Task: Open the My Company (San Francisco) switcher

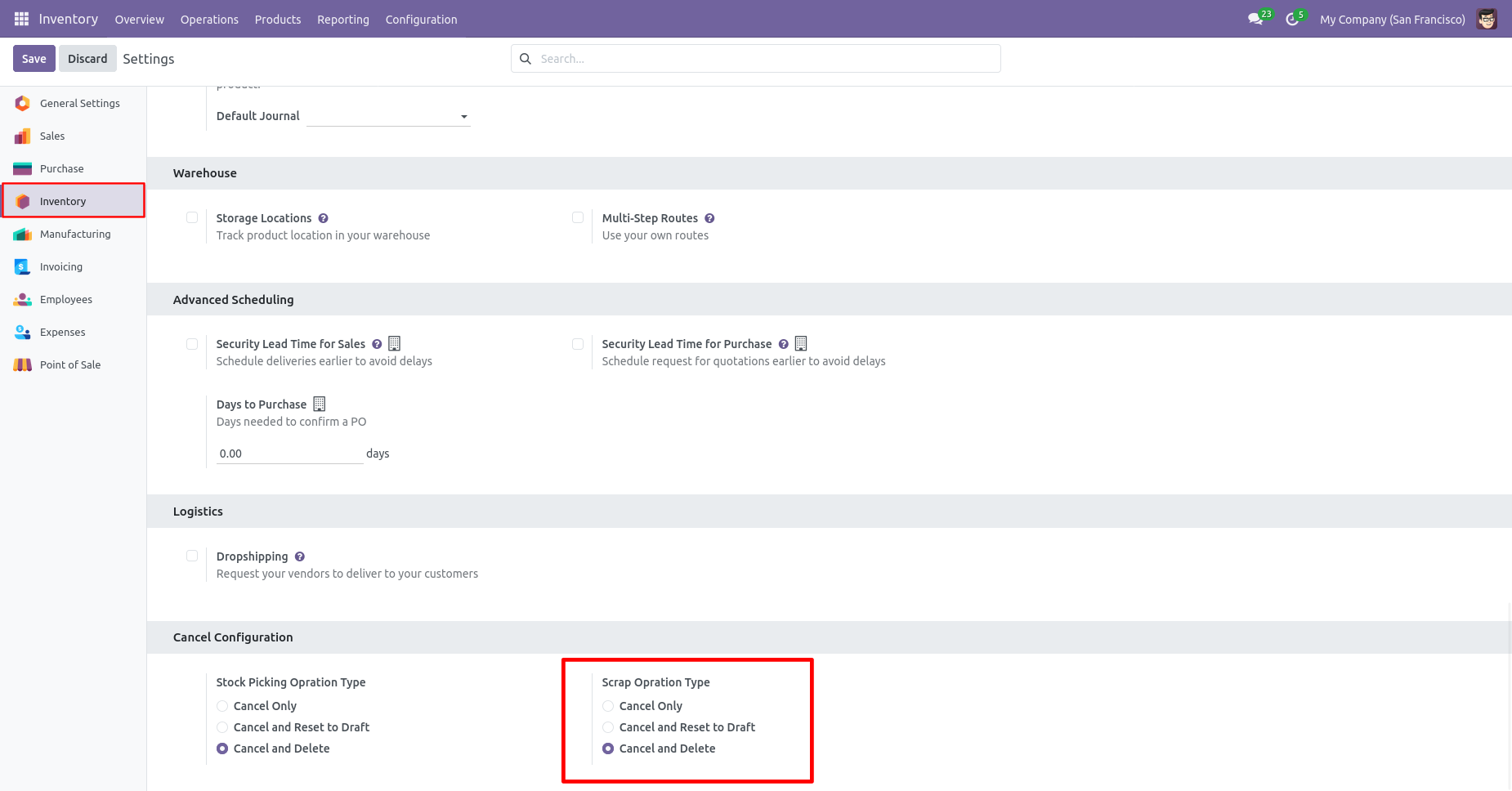Action: click(x=1392, y=19)
